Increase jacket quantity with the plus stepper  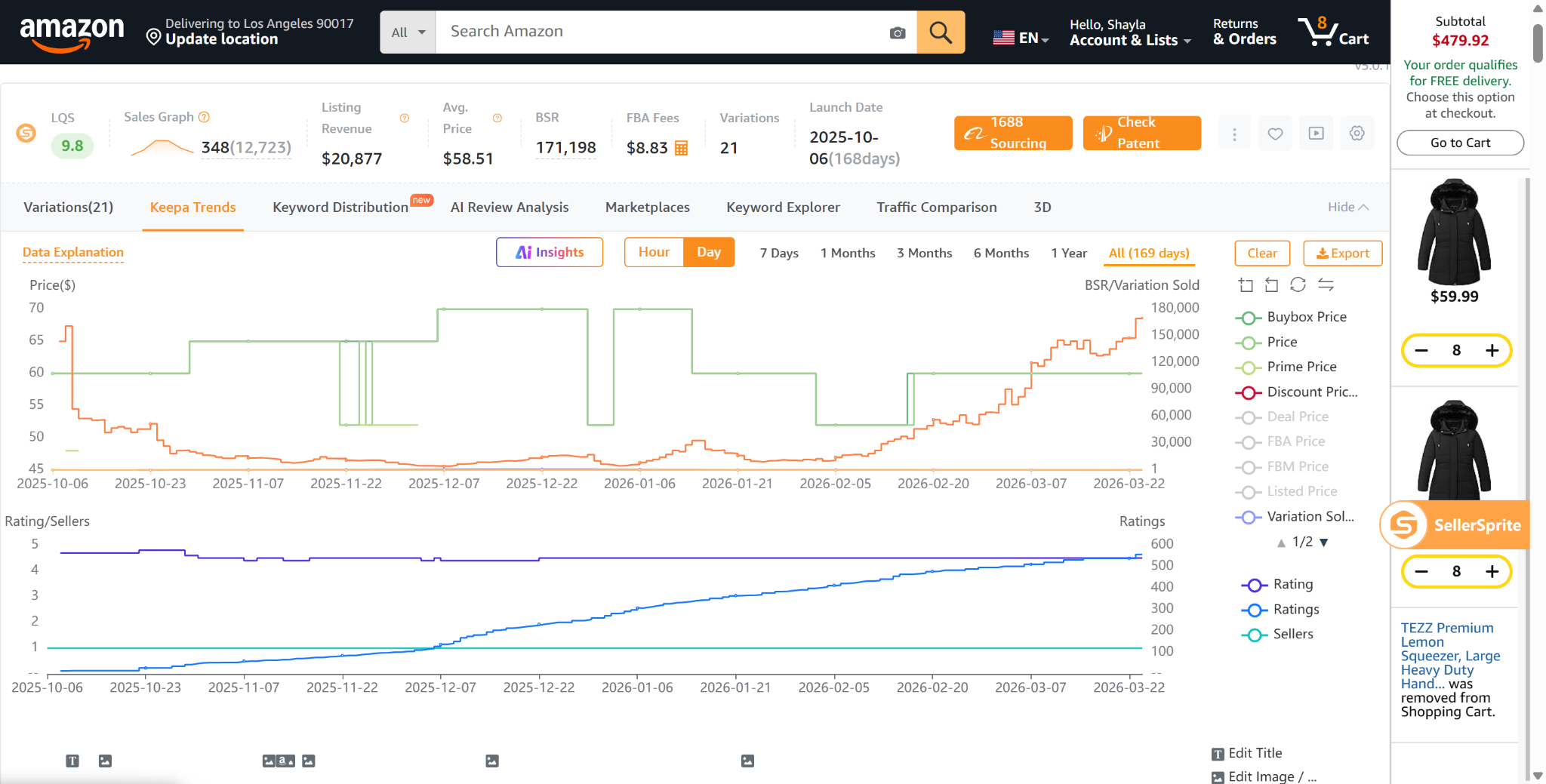pos(1492,350)
